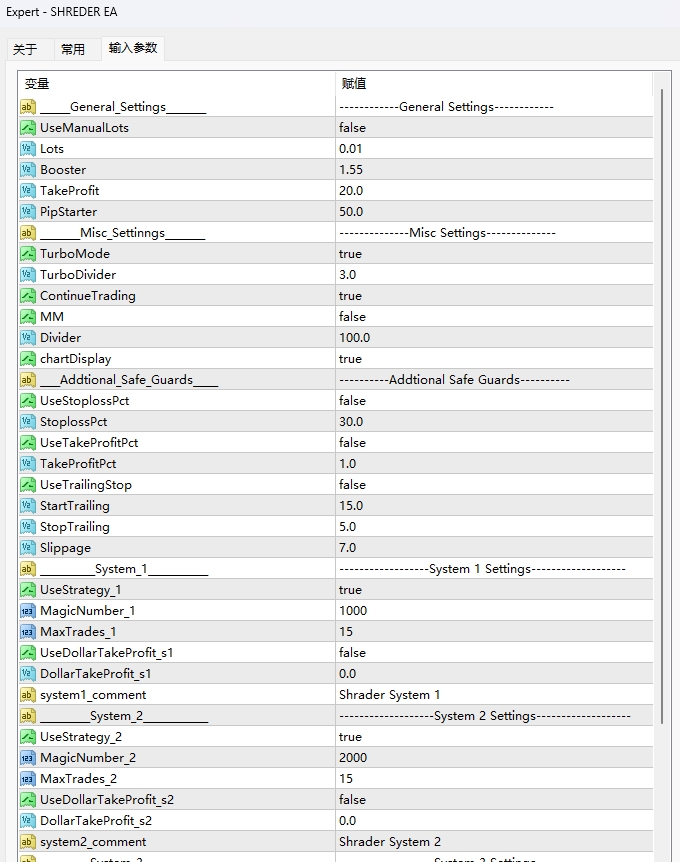Select the Booster row icon
The image size is (680, 862).
(x=28, y=170)
